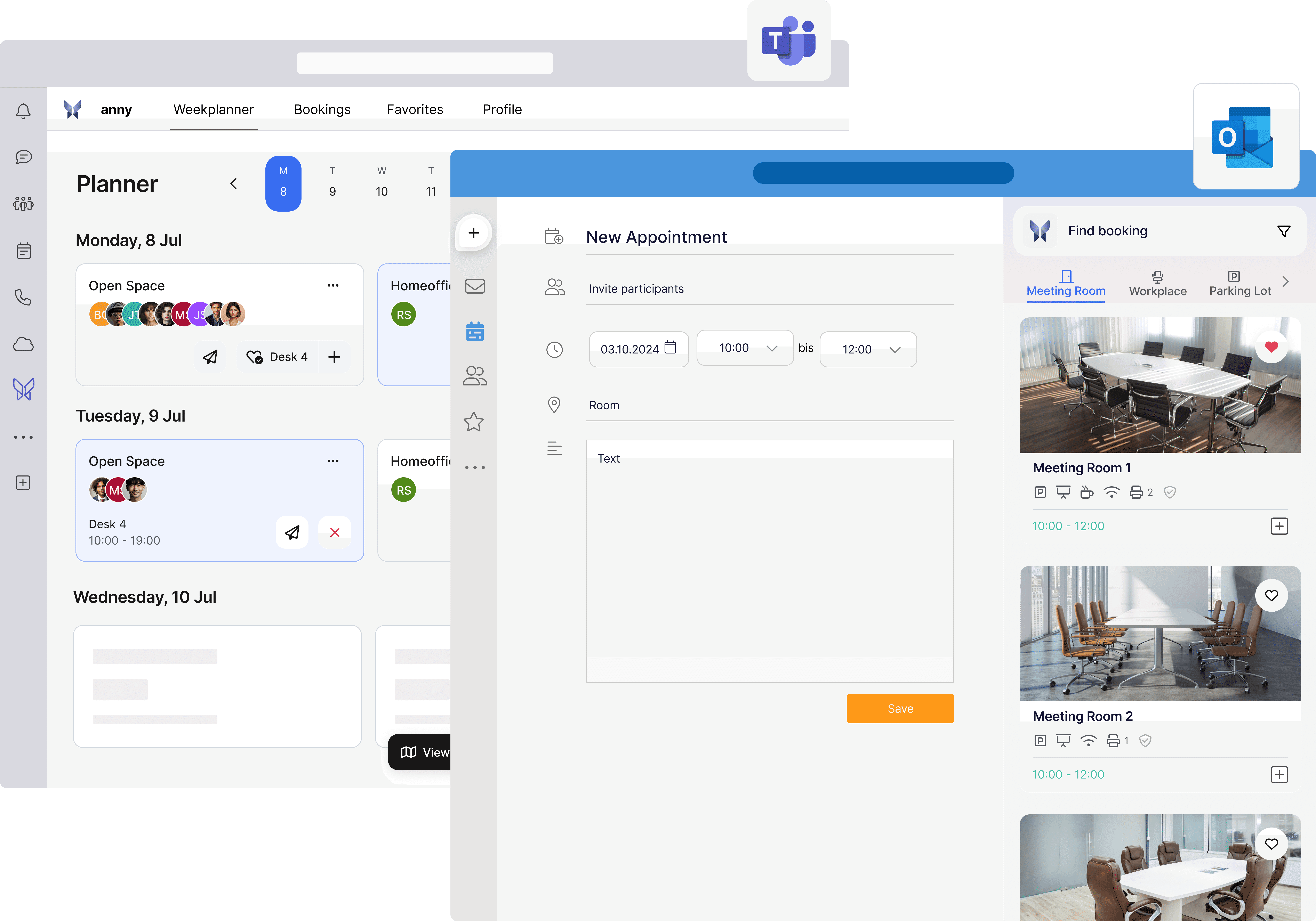Save the new appointment
1316x921 pixels.
(900, 708)
